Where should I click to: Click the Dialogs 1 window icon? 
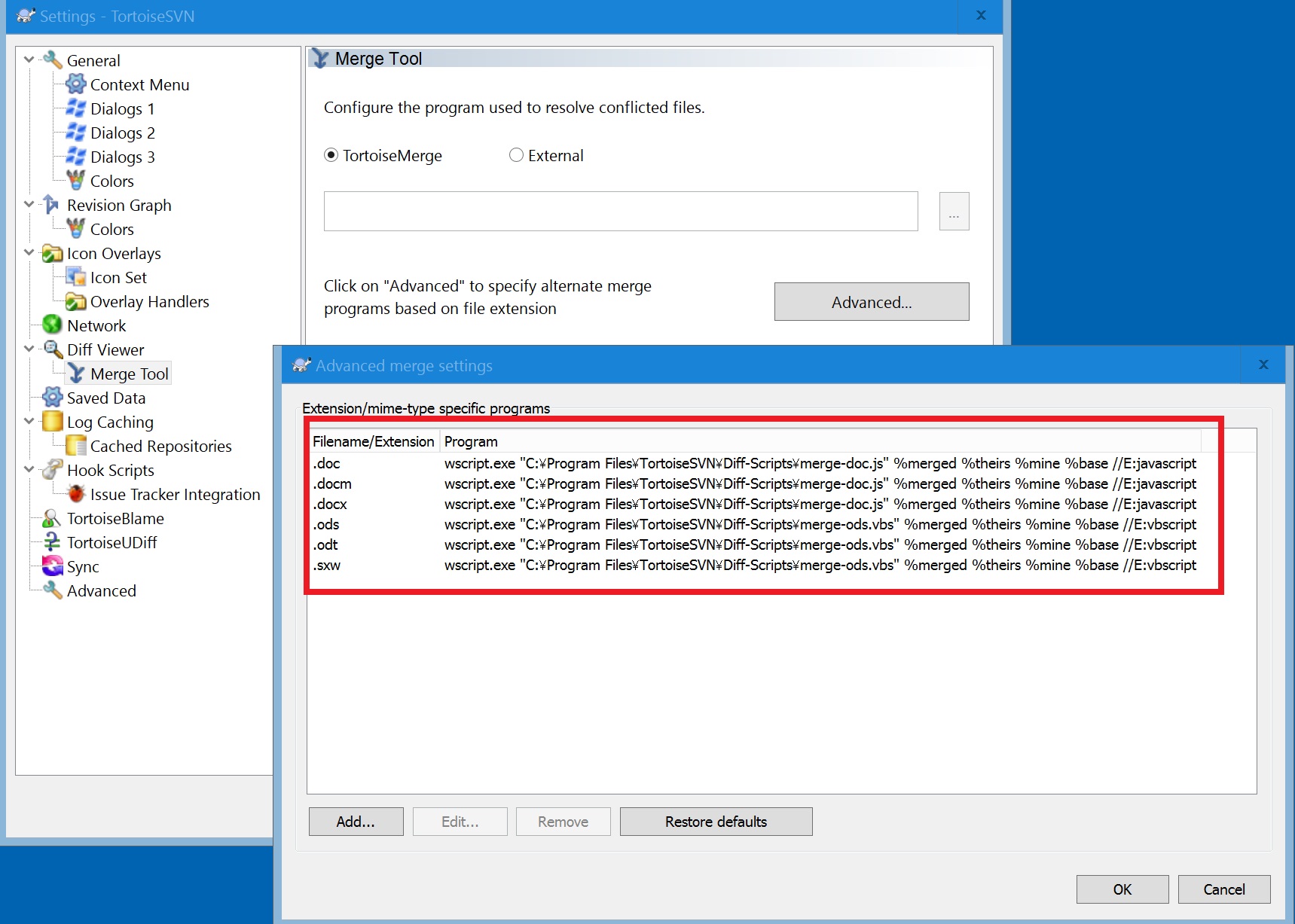[76, 108]
